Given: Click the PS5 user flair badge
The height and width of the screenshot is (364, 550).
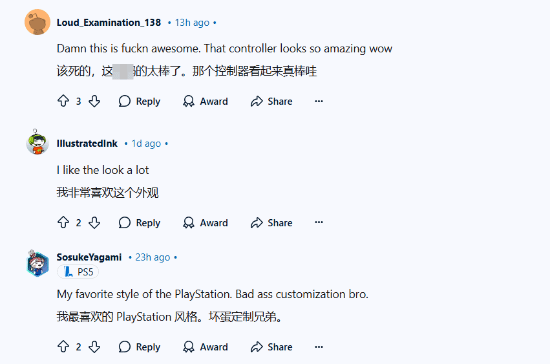Looking at the screenshot, I should pyautogui.click(x=78, y=272).
